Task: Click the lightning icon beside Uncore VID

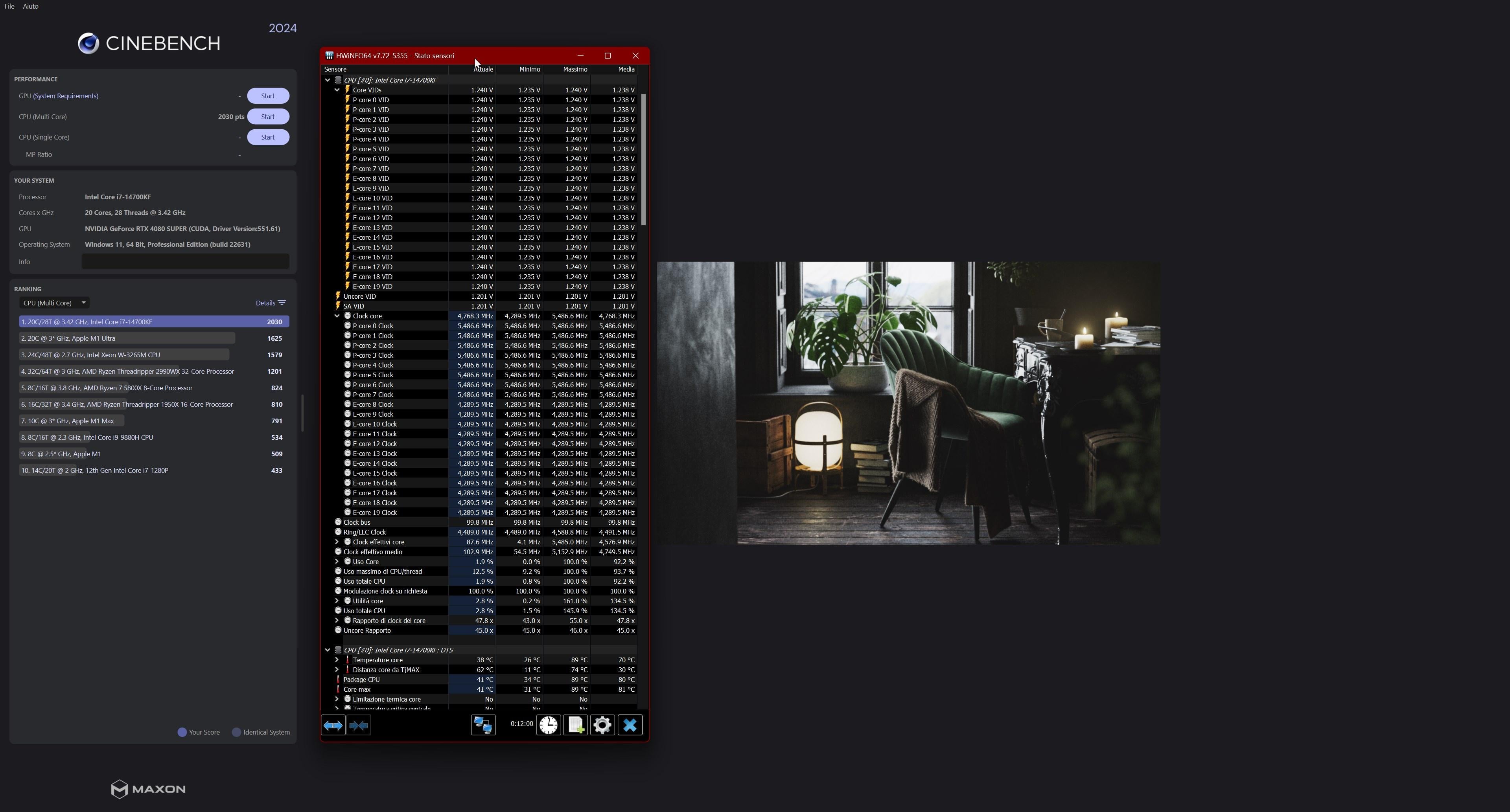Action: (338, 296)
